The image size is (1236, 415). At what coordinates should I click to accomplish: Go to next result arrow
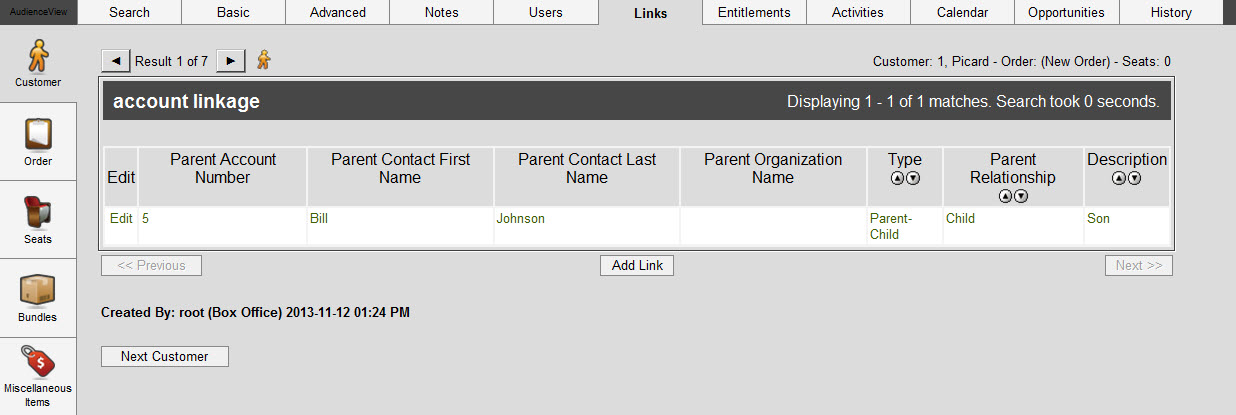click(x=231, y=61)
